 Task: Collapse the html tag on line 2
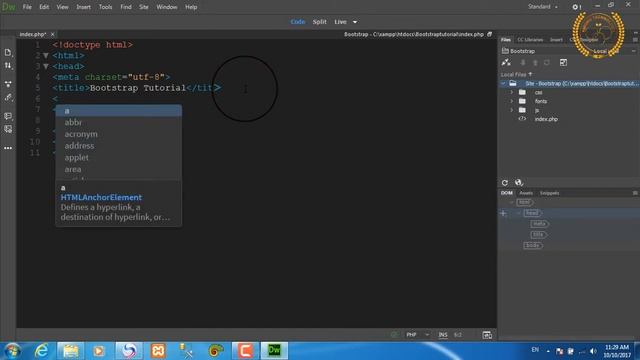pos(46,56)
